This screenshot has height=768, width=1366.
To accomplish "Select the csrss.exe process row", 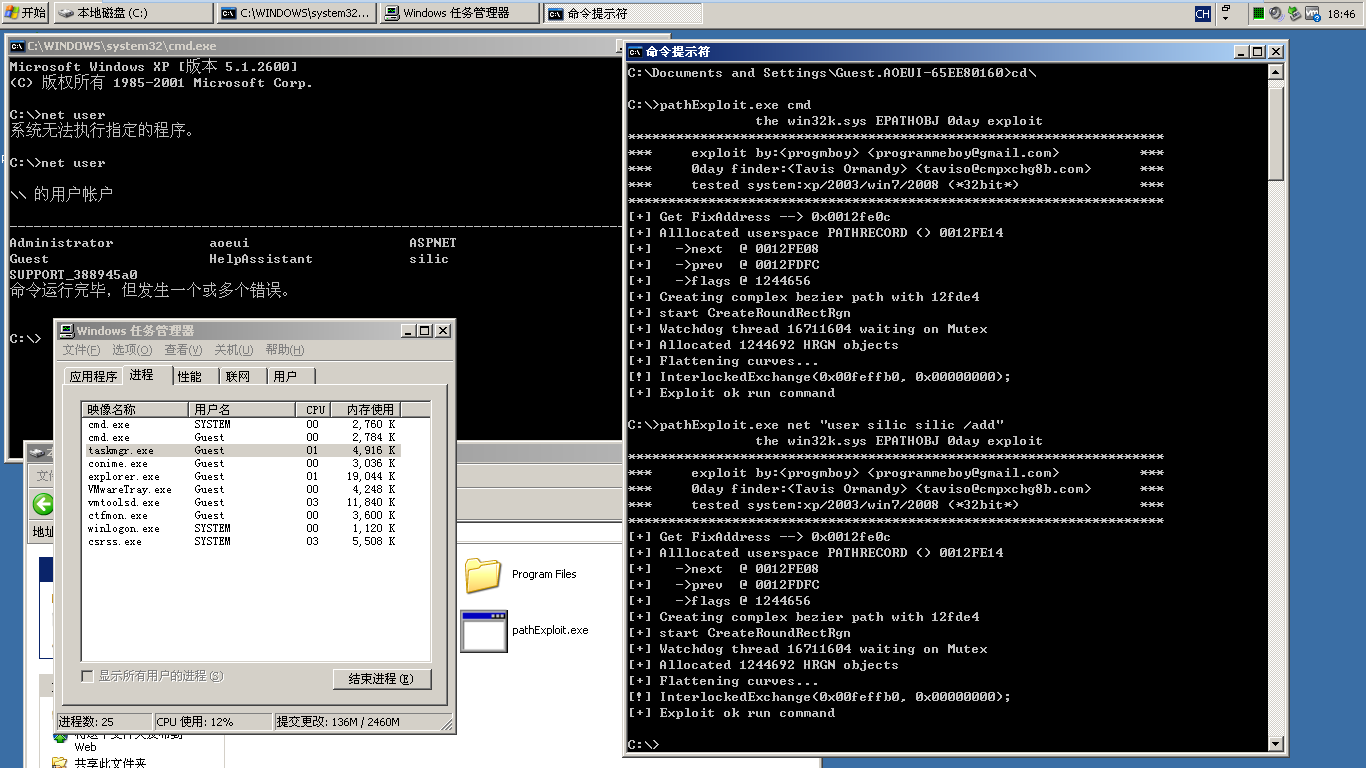I will click(x=241, y=541).
